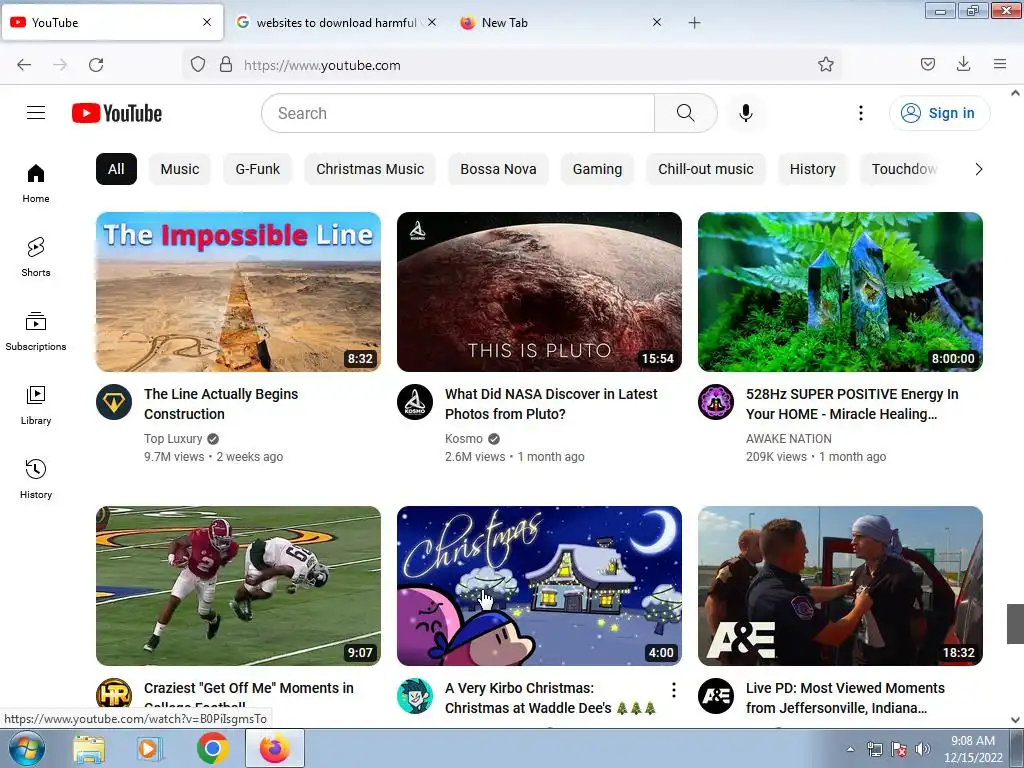Click the volume speaker tray icon

[x=923, y=749]
